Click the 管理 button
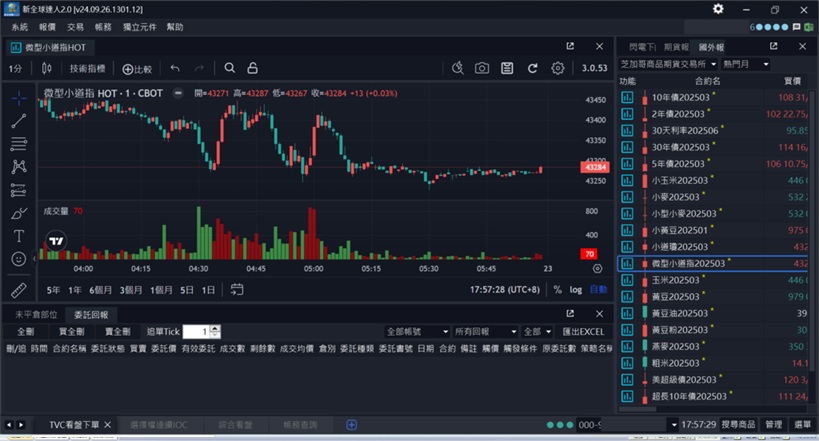Viewport: 819px width, 441px height. [774, 425]
